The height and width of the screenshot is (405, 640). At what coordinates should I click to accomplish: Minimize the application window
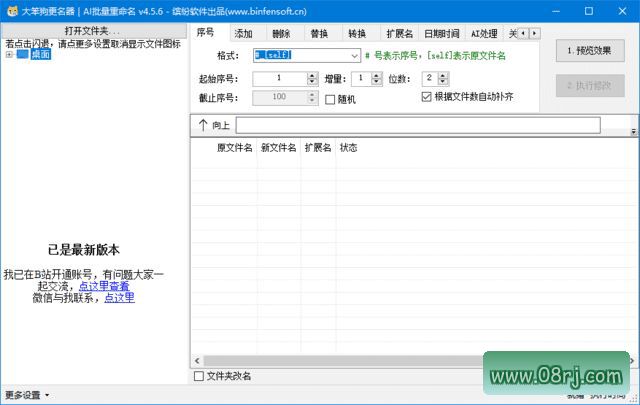point(556,11)
